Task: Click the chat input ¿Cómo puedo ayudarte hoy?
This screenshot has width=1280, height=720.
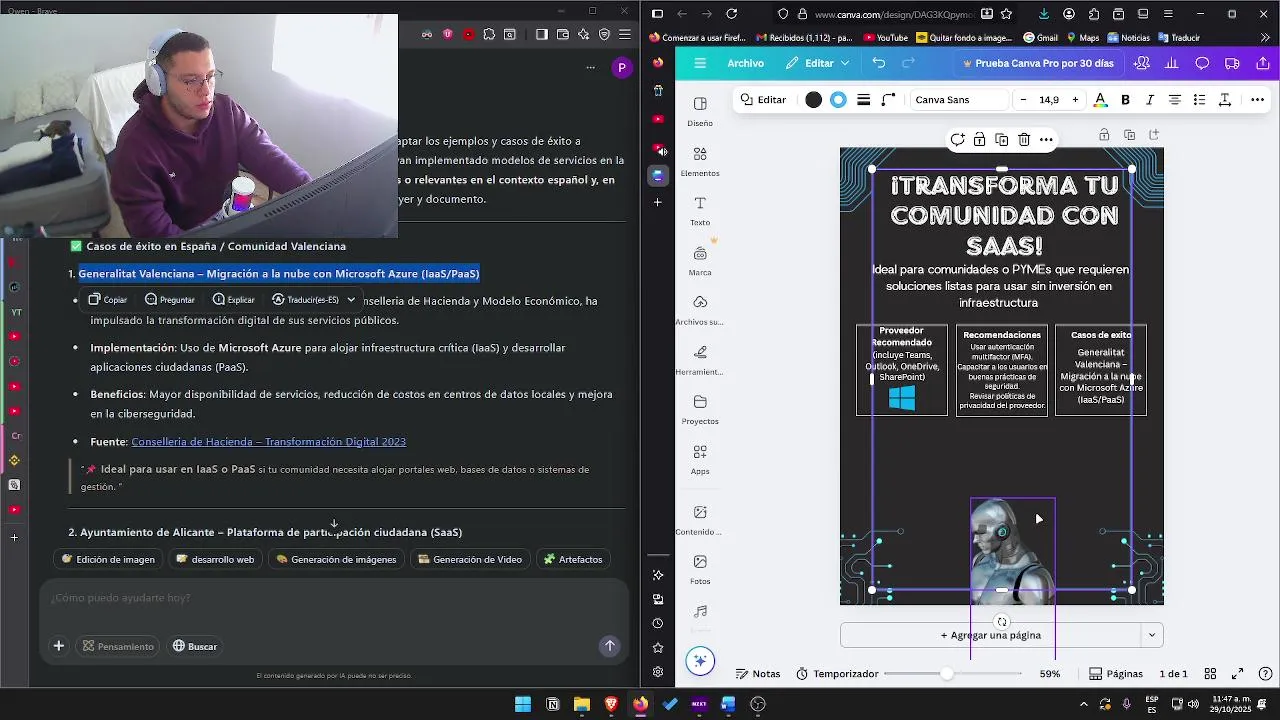Action: coord(334,598)
